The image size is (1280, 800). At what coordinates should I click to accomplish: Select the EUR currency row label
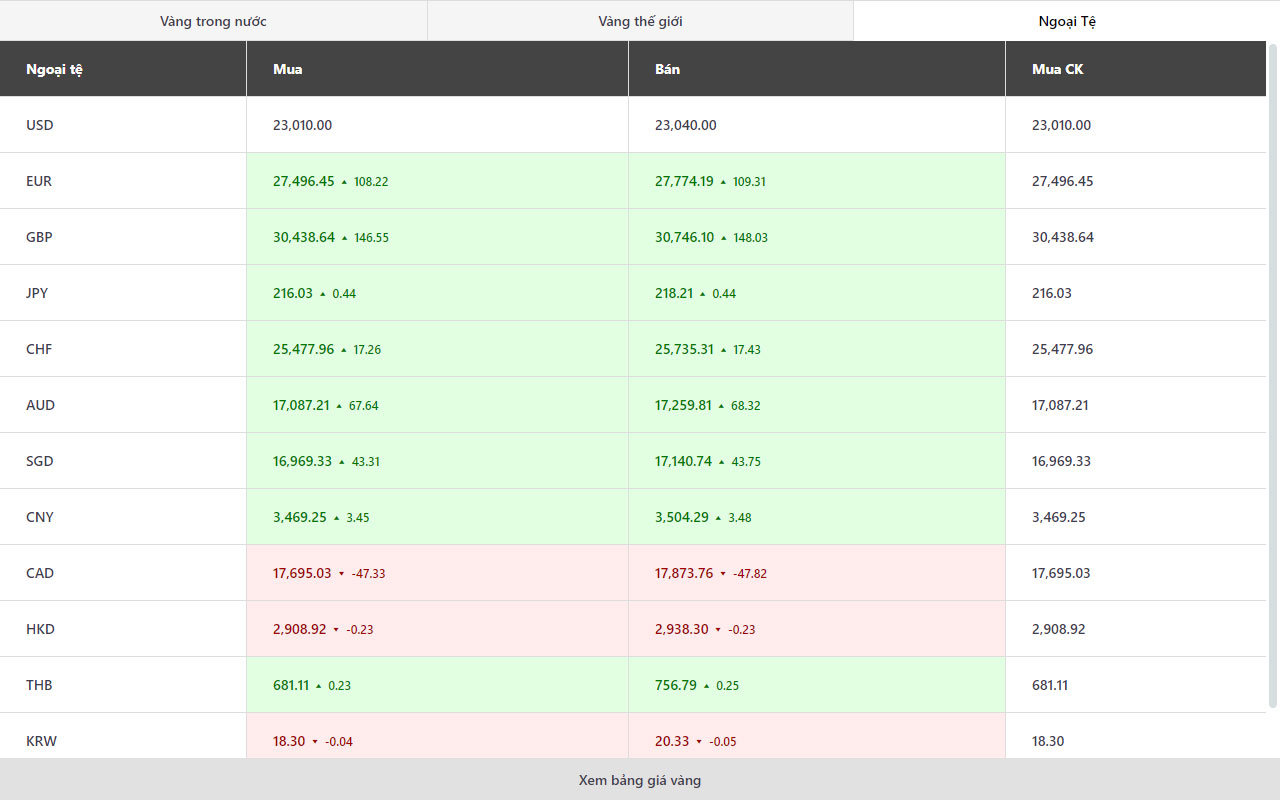[39, 181]
